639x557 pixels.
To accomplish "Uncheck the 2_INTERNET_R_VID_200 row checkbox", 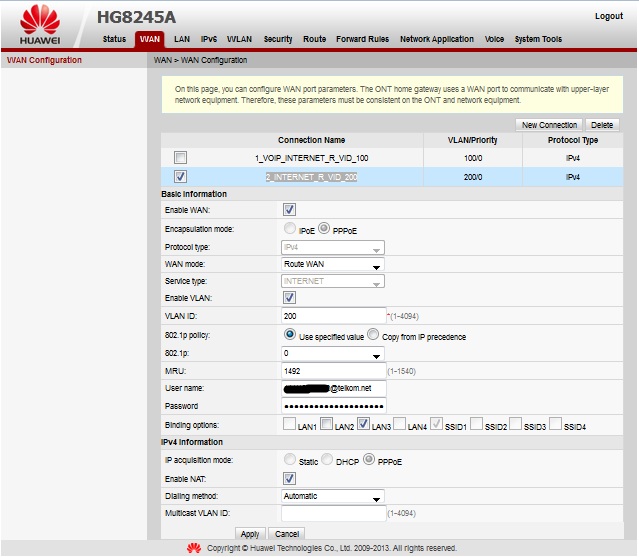I will (x=180, y=176).
